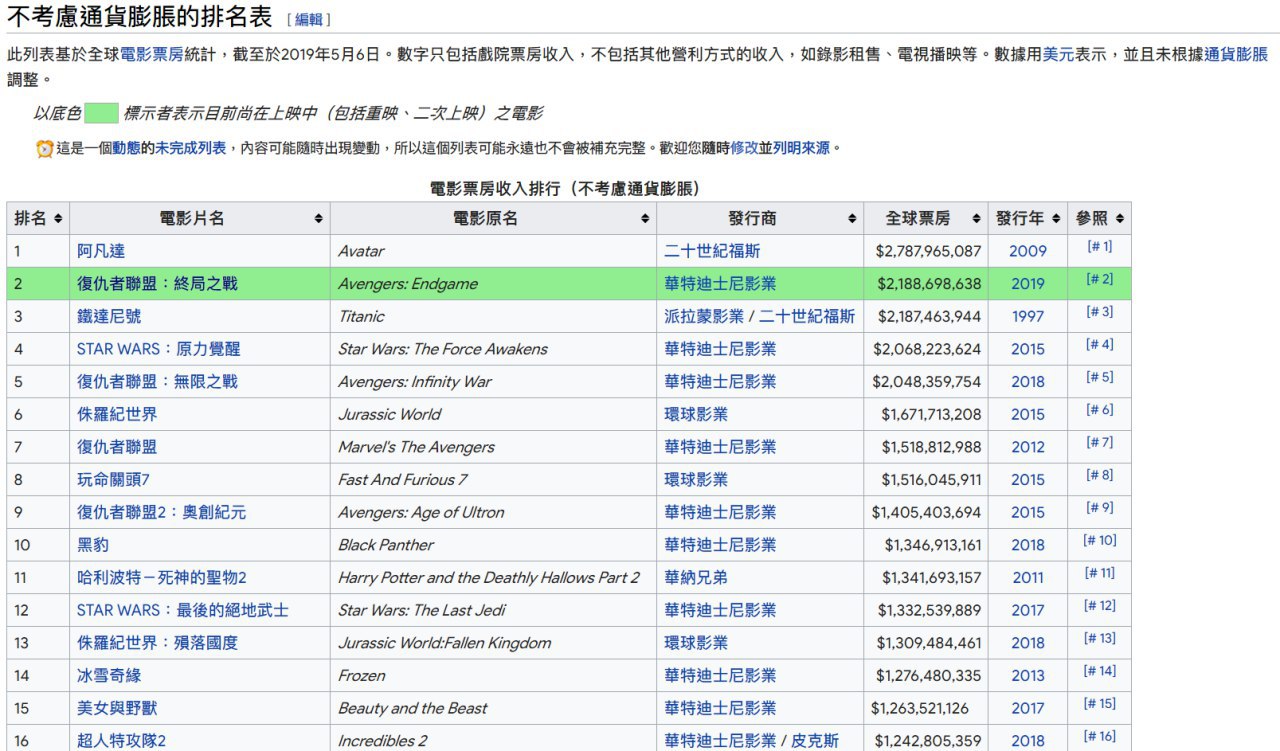Select the Avengers: Infinity War original title
Screen dimensions: 1280x751
(x=415, y=381)
